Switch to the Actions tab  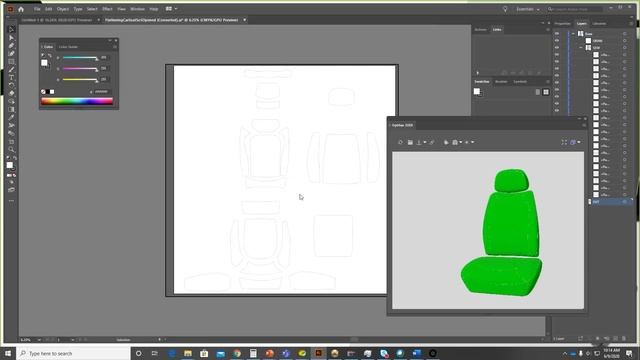(x=480, y=29)
